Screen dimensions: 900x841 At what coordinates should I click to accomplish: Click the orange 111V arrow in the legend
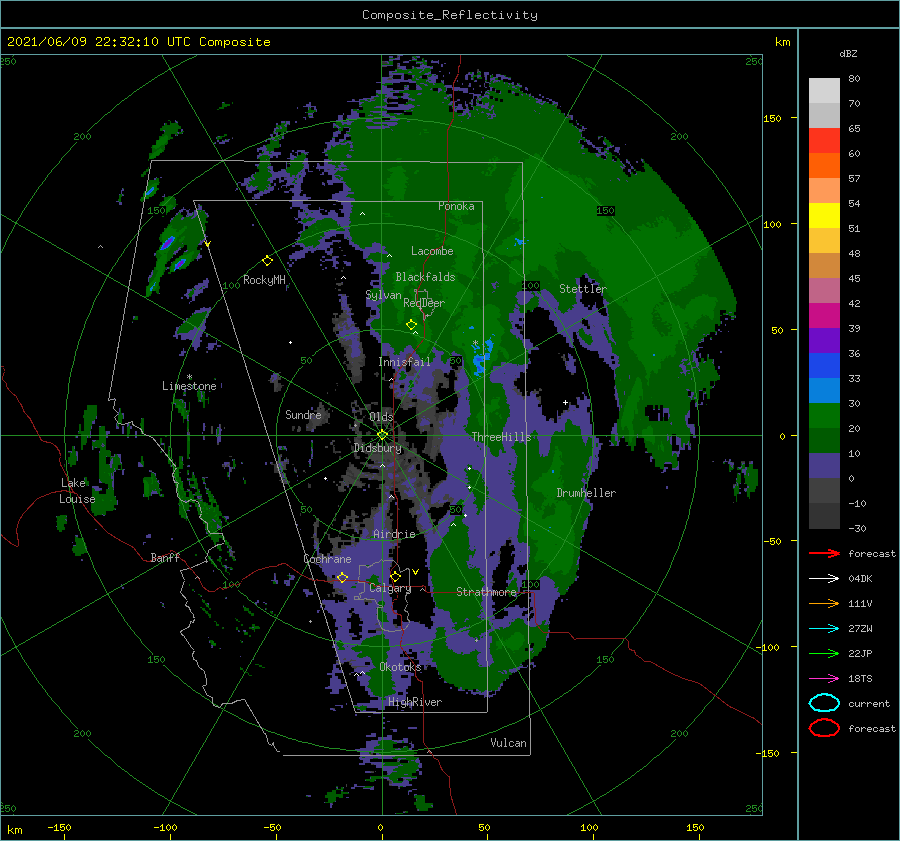[824, 603]
